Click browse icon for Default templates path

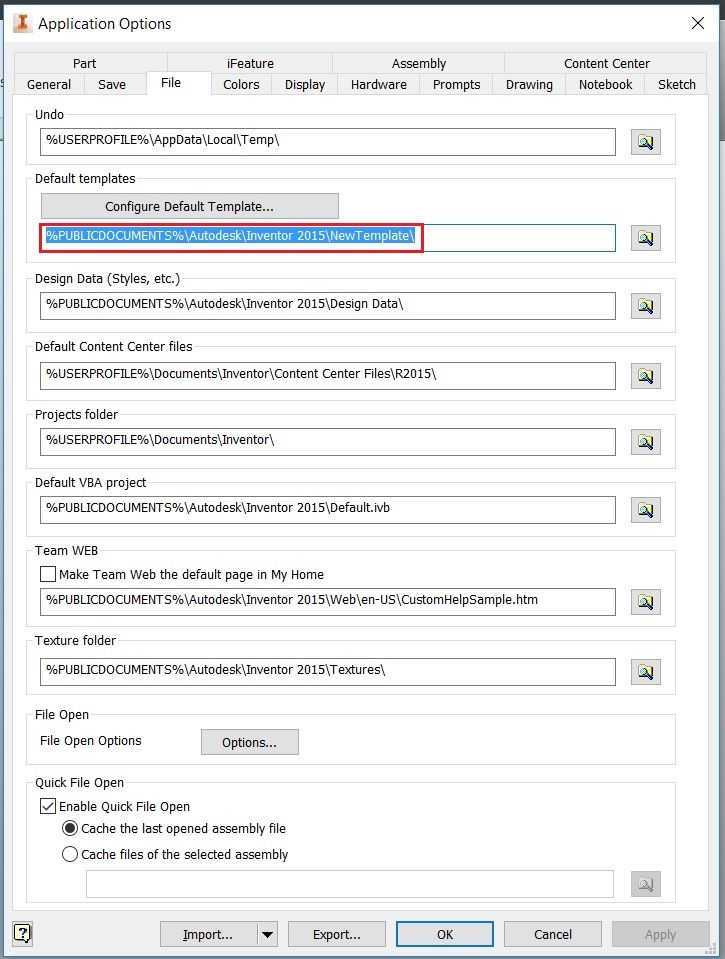click(x=645, y=238)
